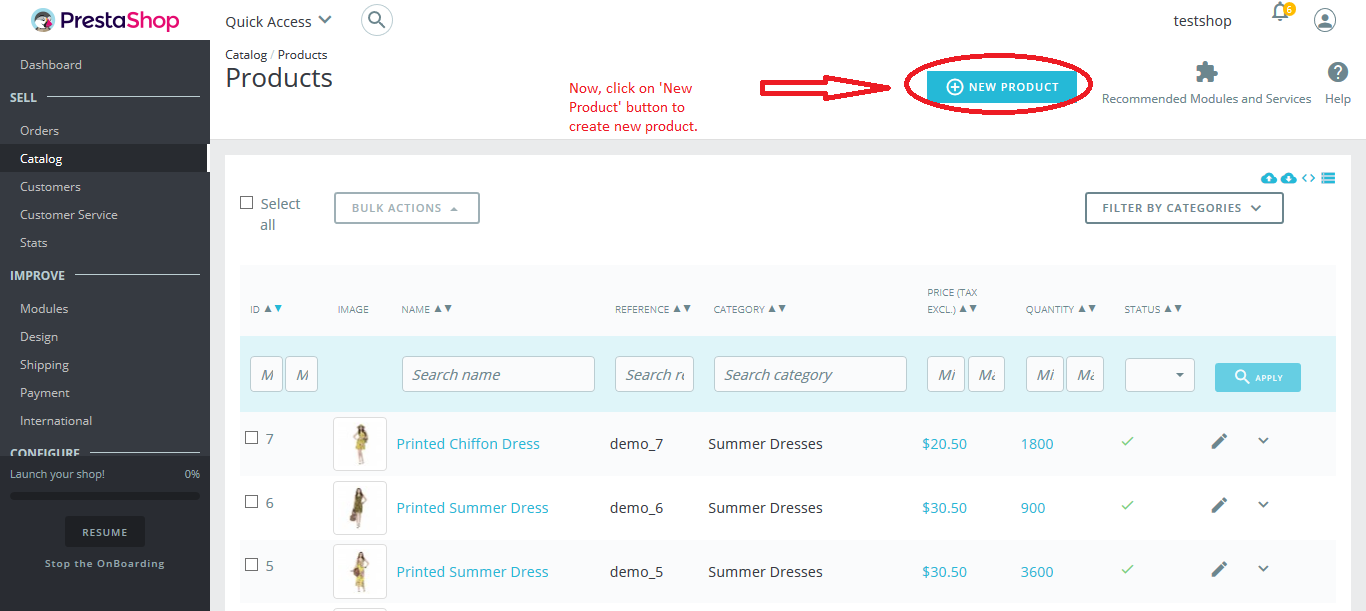The image size is (1366, 611).
Task: Click the show SQL query code icon
Action: point(1309,178)
